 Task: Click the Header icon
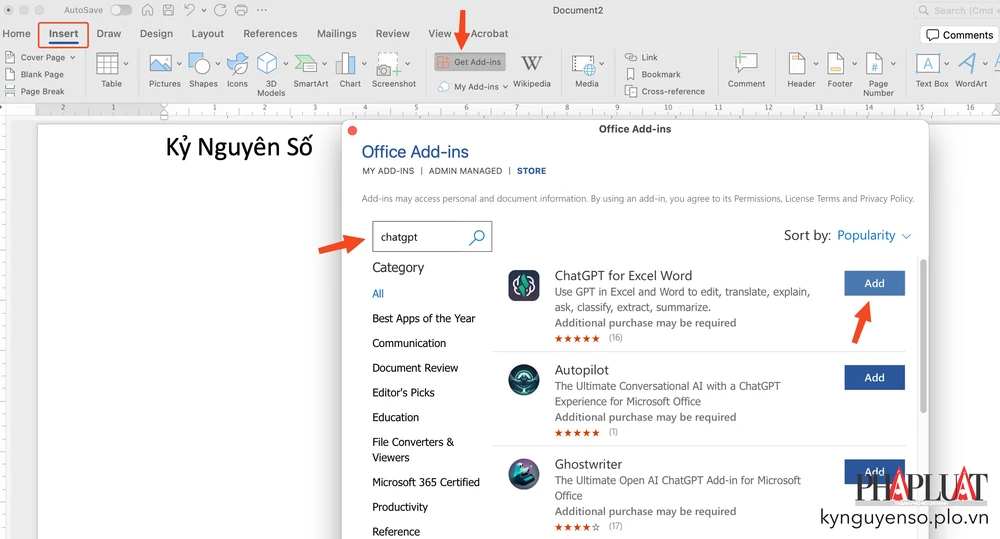point(797,64)
